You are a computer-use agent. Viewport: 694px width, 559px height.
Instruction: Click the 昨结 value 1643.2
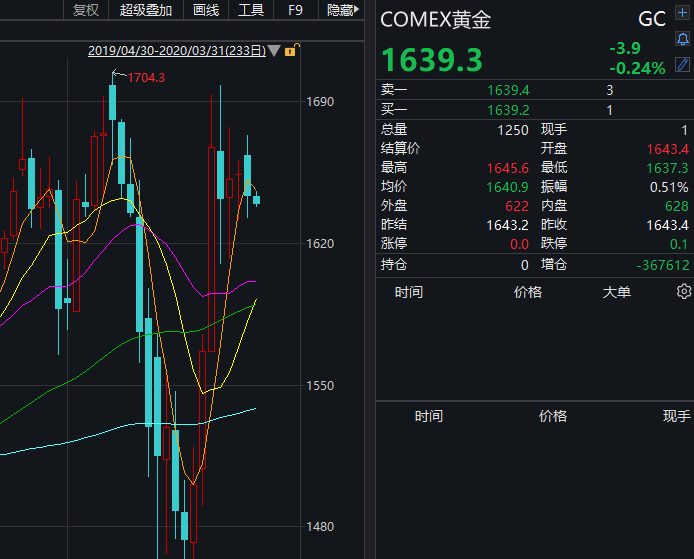508,225
